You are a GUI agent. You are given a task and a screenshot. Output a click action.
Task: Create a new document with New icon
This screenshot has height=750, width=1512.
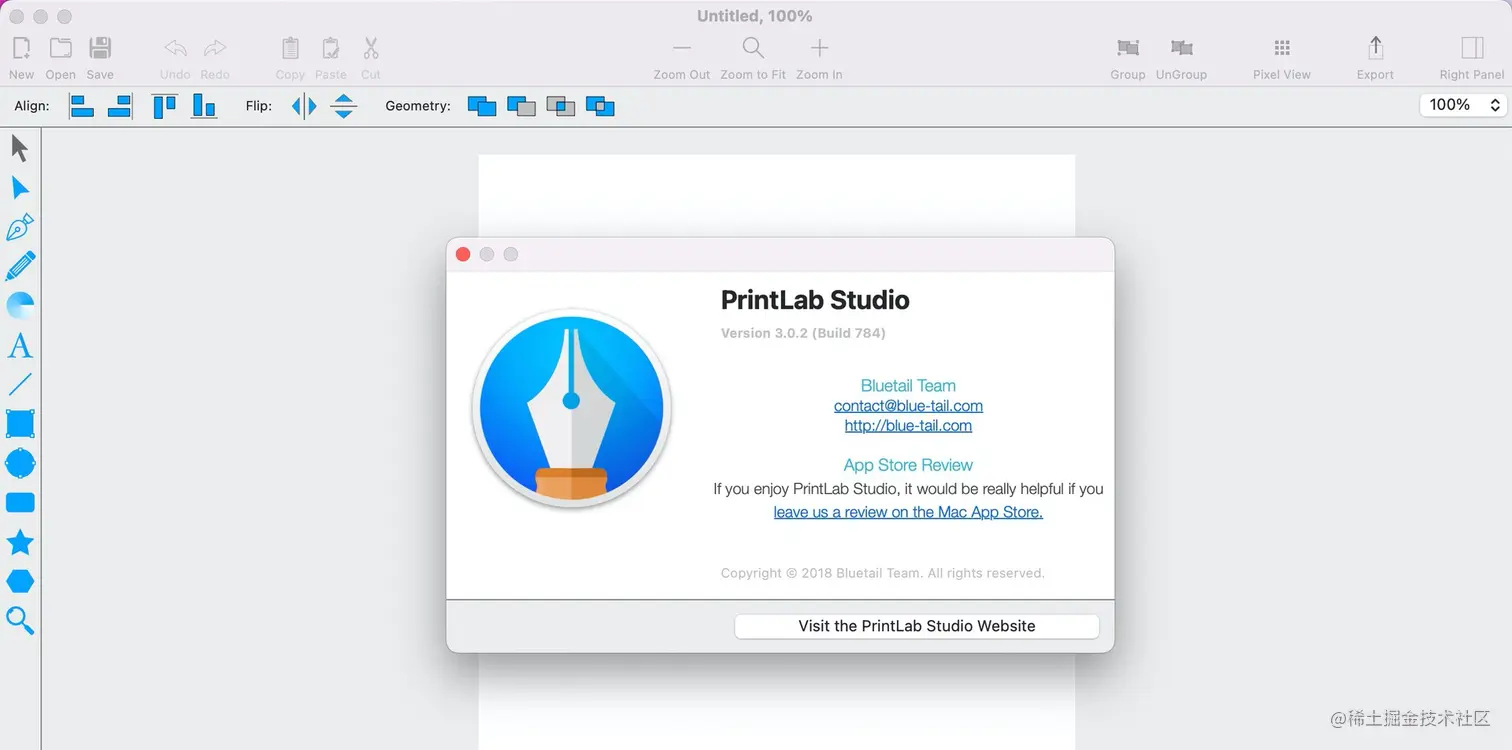pyautogui.click(x=21, y=48)
